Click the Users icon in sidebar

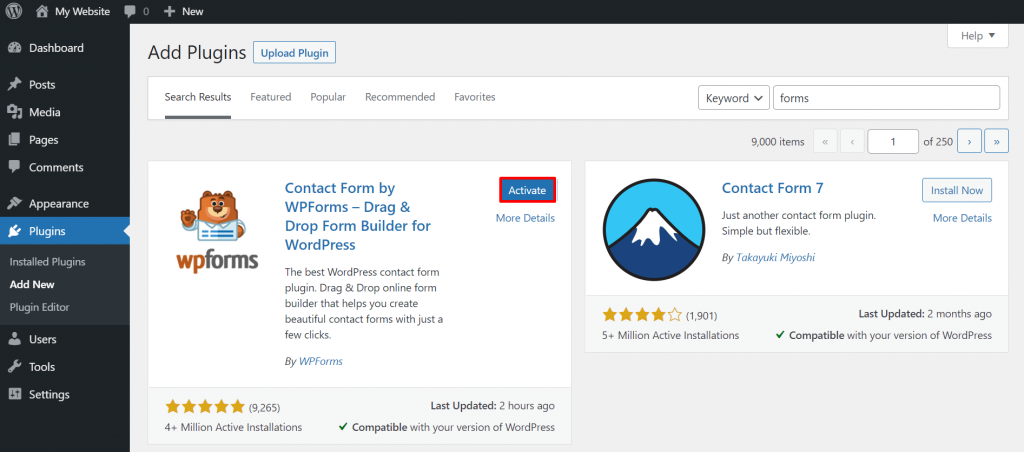click(14, 339)
